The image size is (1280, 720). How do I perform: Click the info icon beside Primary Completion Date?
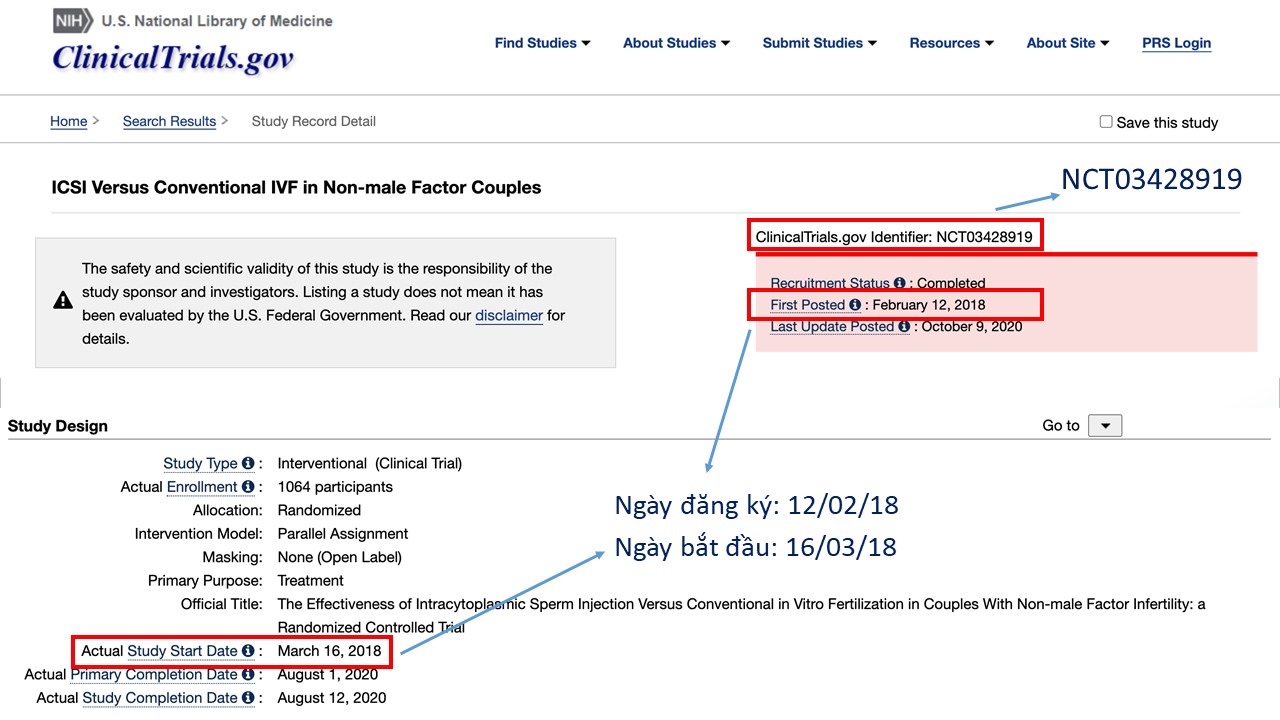coord(248,675)
